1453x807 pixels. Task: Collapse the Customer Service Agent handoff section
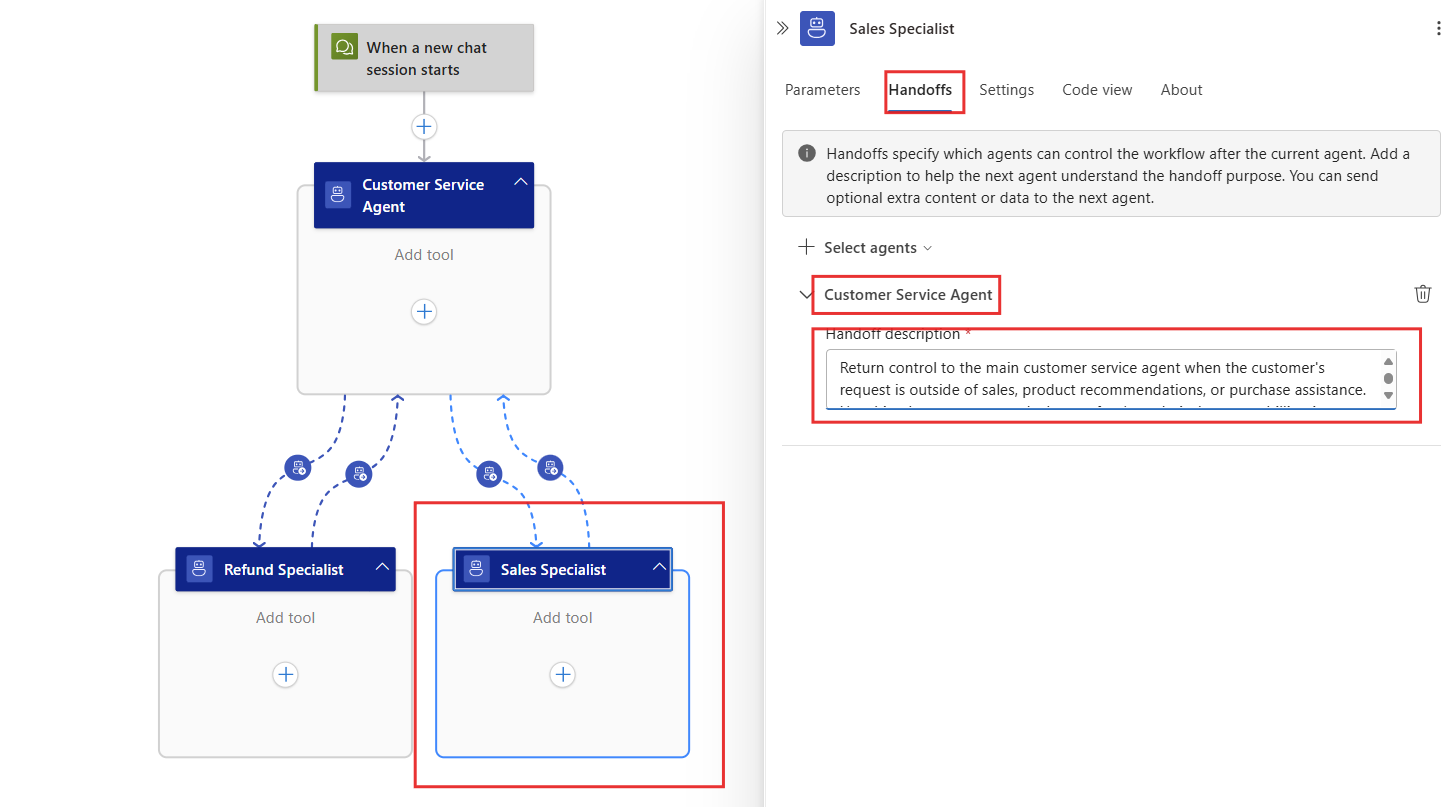coord(806,295)
